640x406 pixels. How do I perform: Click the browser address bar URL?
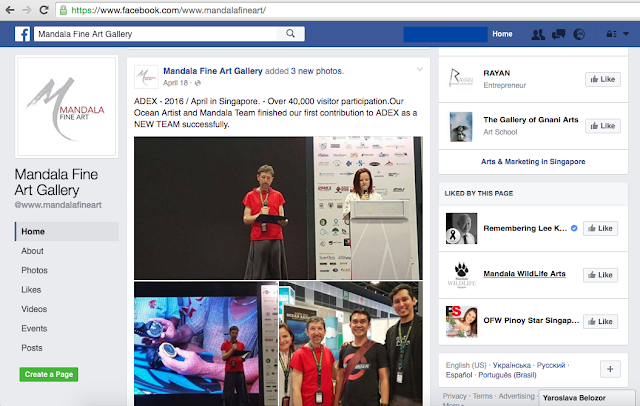(168, 10)
